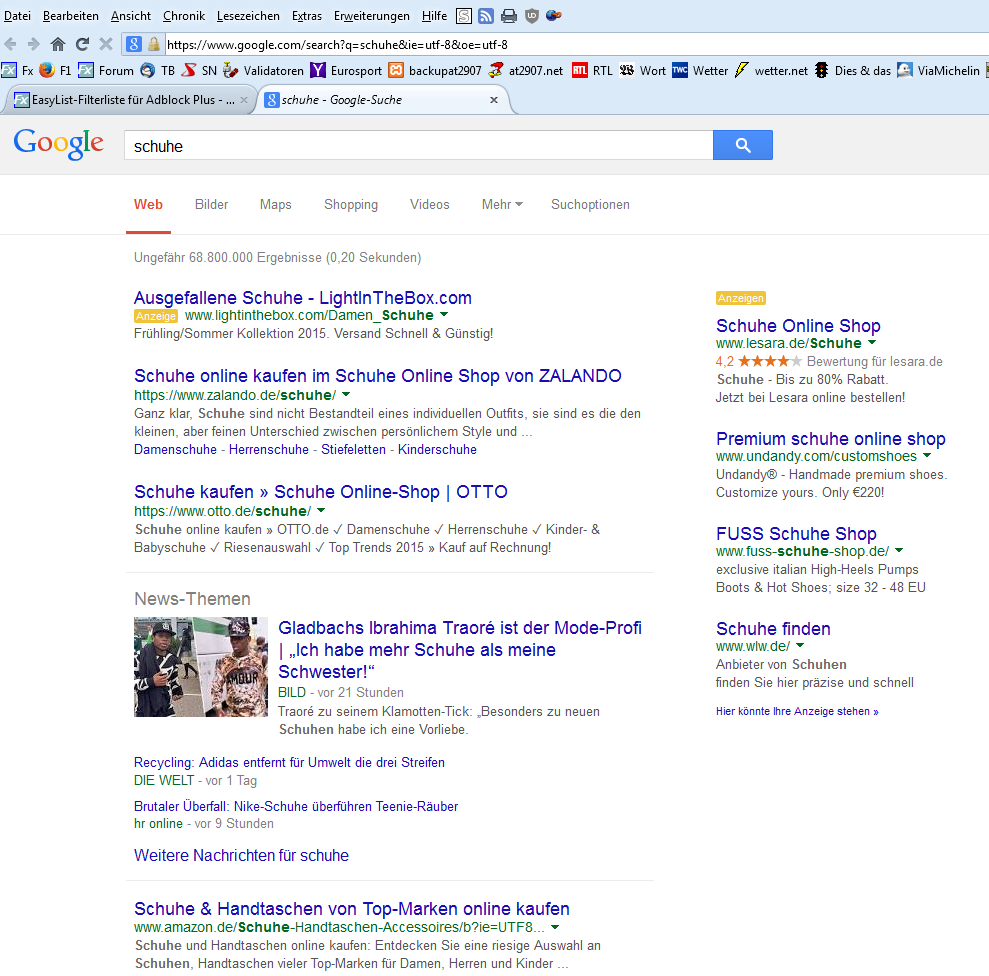Open the home page via house icon
This screenshot has height=976, width=989.
coord(58,44)
